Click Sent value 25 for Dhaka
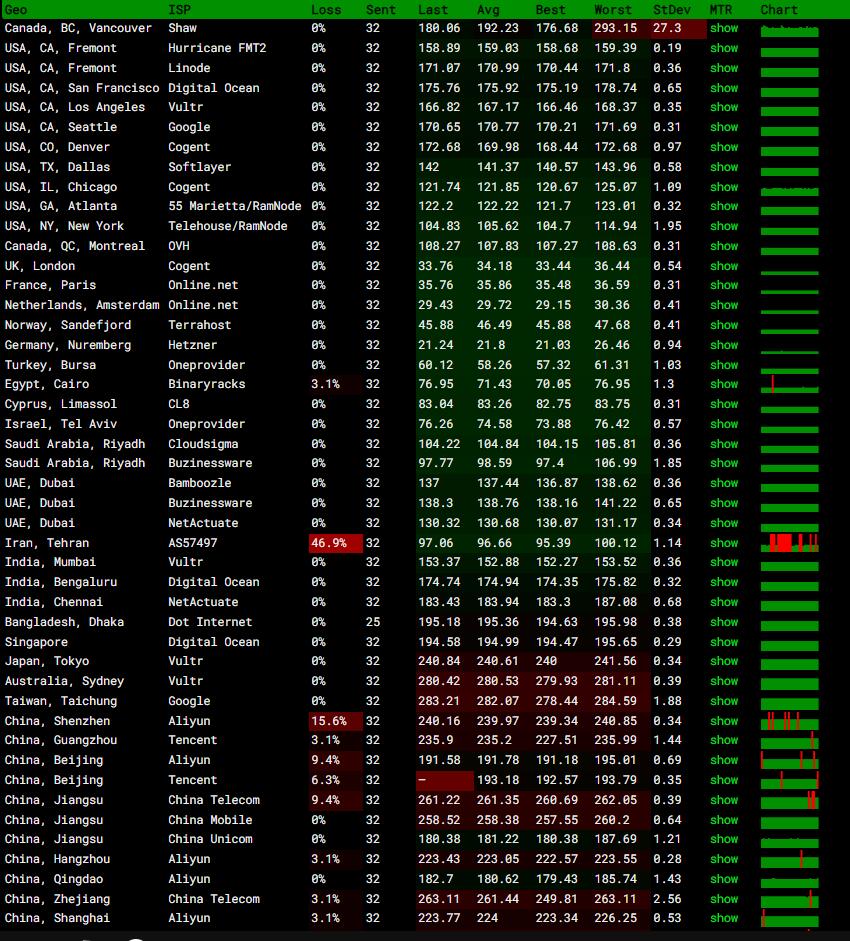Image resolution: width=850 pixels, height=941 pixels. [x=373, y=622]
